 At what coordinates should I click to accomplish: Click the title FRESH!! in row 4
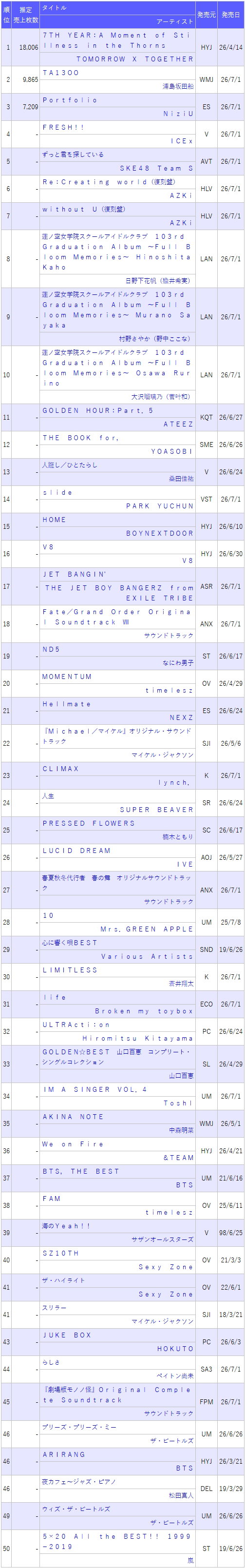[x=64, y=127]
